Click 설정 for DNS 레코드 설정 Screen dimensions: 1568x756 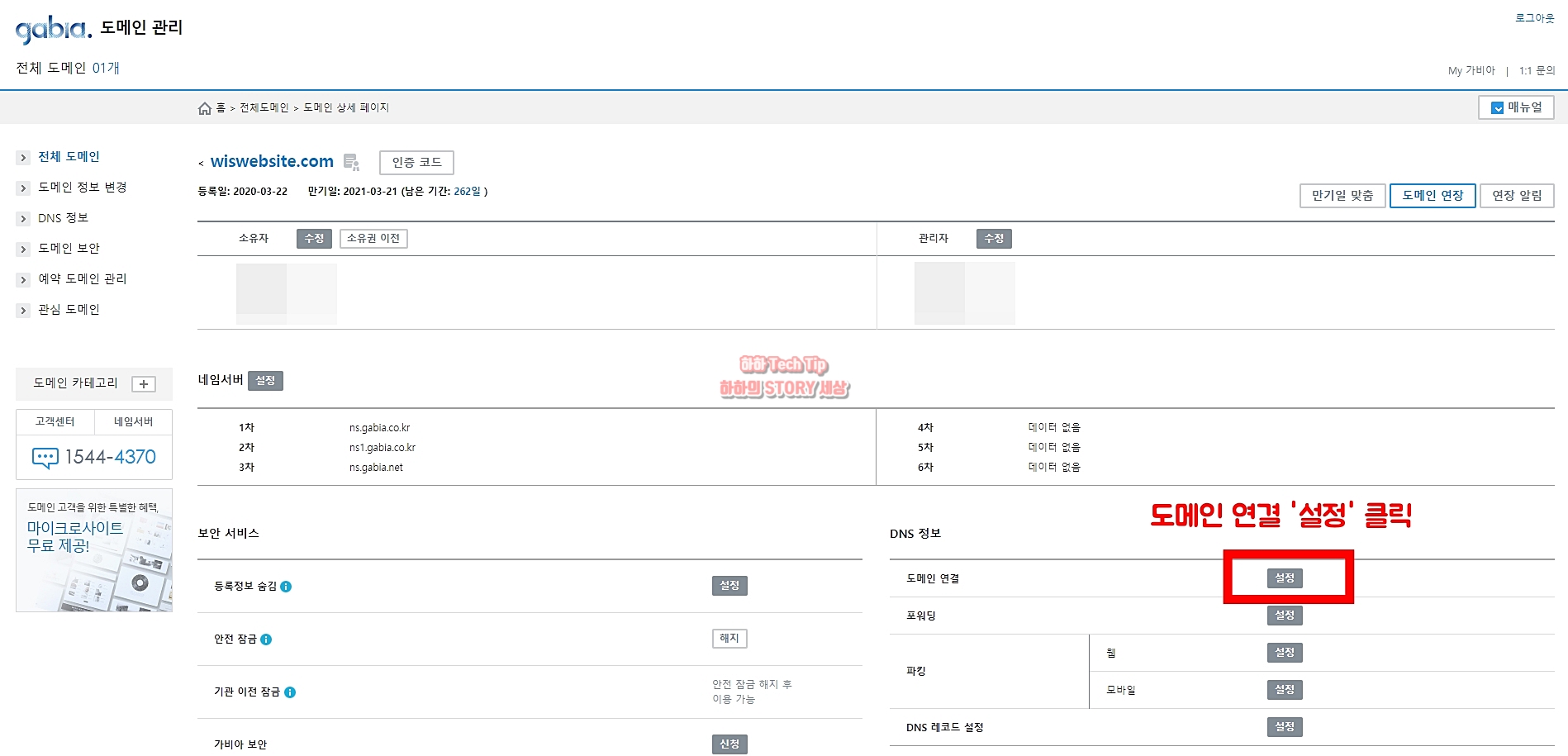point(1285,727)
